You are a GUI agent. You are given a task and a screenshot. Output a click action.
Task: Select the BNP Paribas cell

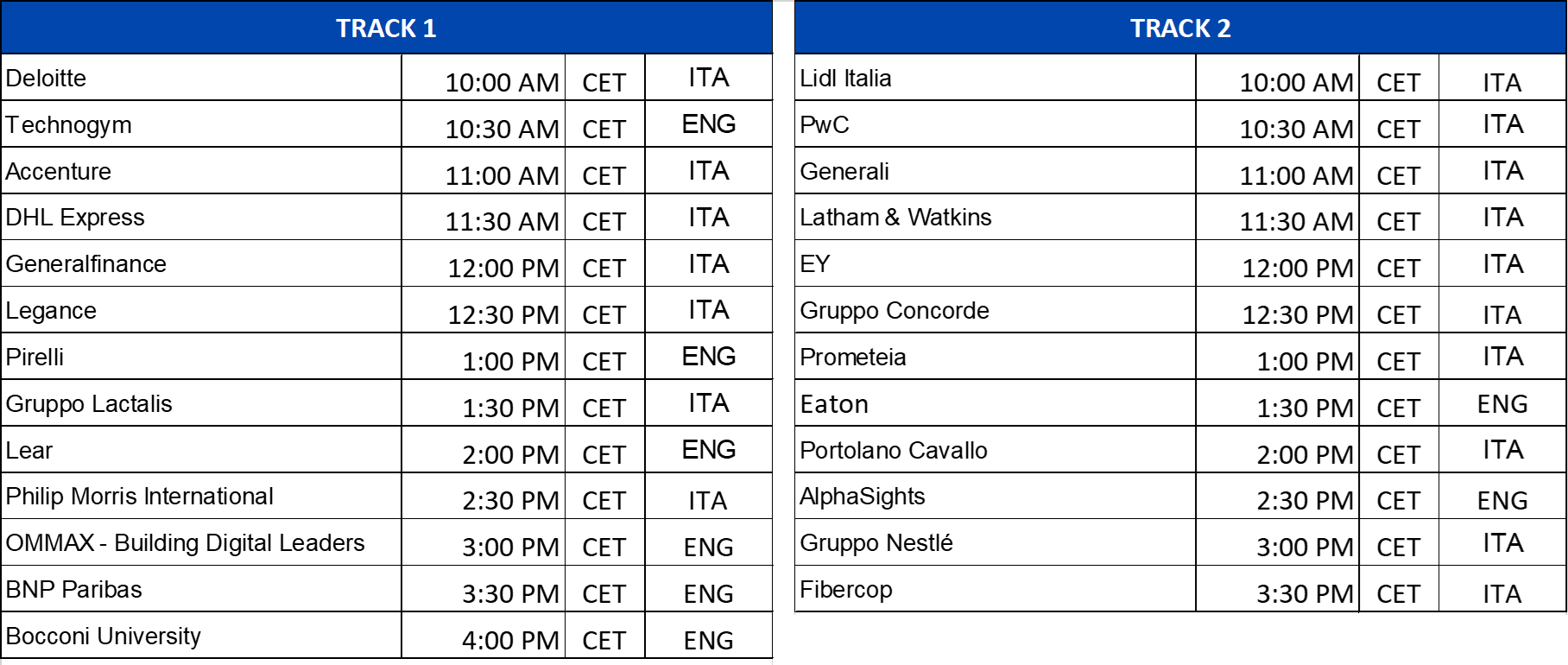coord(74,590)
